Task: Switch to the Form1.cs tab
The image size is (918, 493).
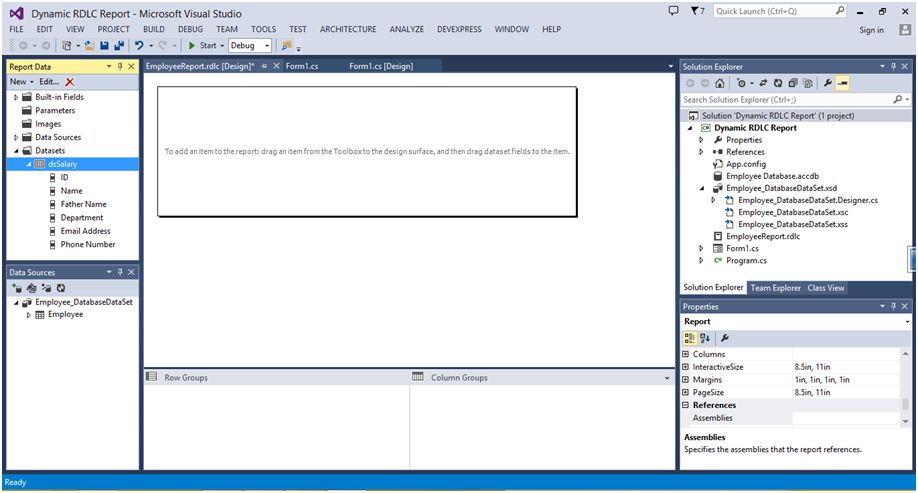Action: (x=302, y=66)
